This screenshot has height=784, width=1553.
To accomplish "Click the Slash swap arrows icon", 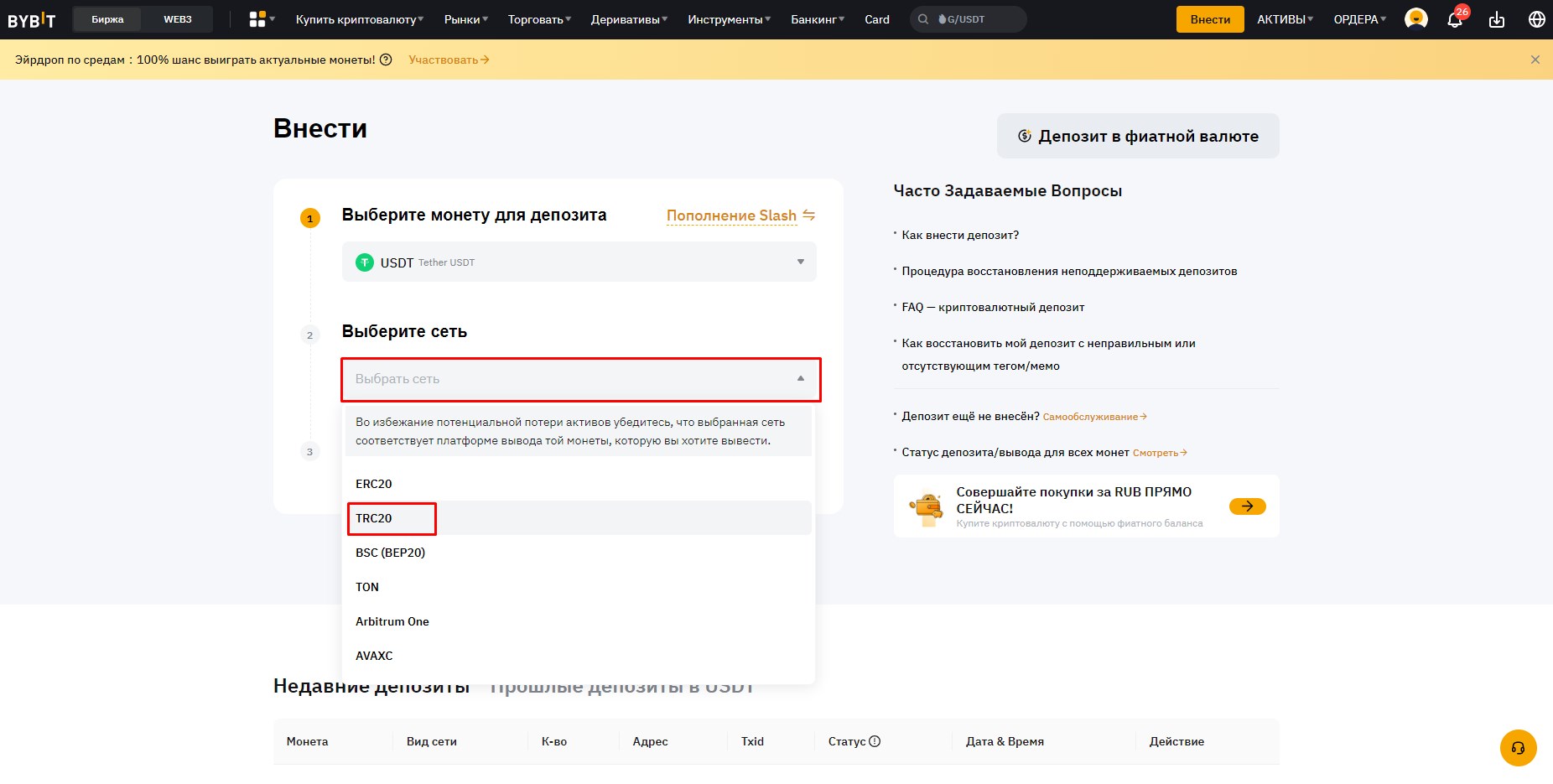I will tap(808, 215).
